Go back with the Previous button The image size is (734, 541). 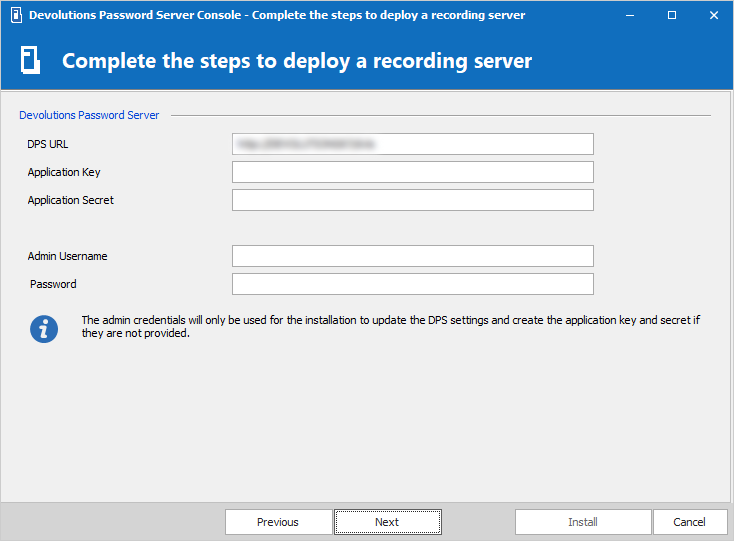point(278,522)
